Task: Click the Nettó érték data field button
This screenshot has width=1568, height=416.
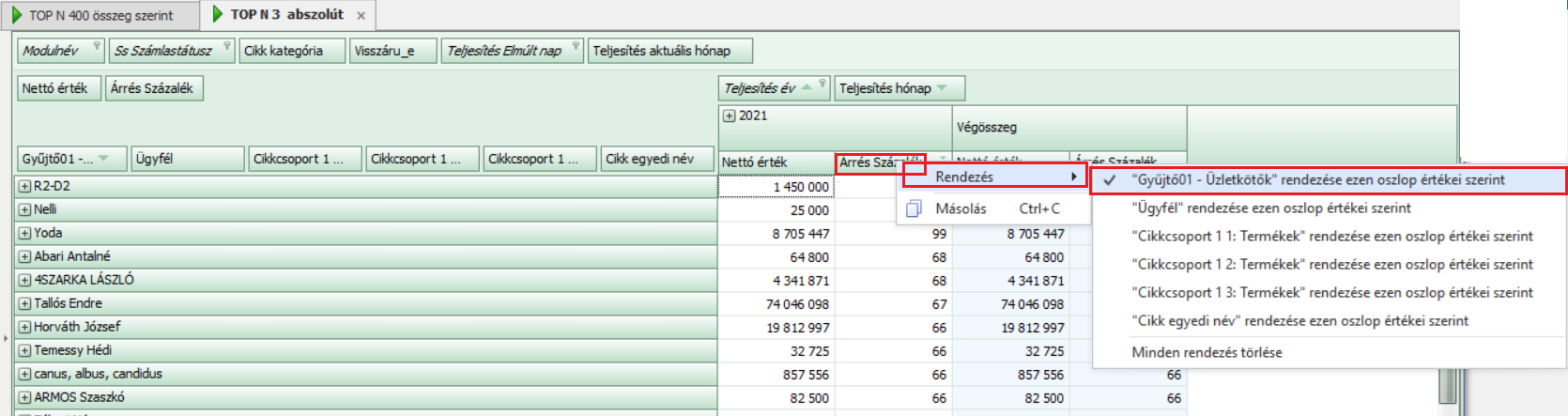Action: pos(54,88)
